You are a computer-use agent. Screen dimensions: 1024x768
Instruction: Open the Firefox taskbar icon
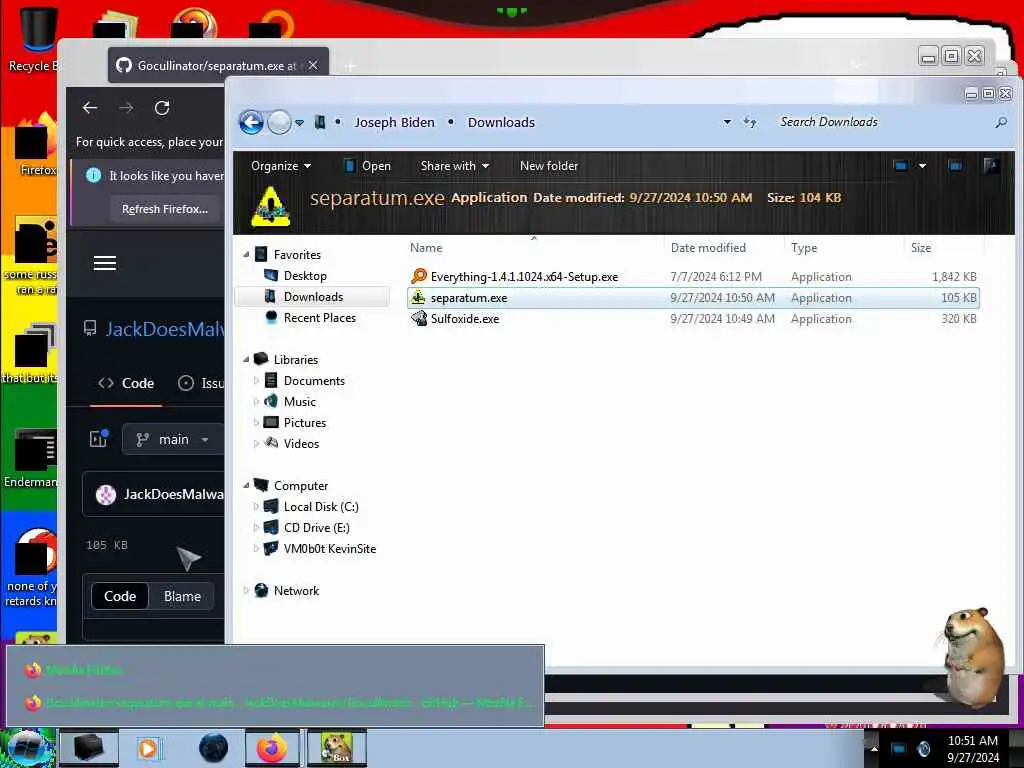click(x=272, y=748)
